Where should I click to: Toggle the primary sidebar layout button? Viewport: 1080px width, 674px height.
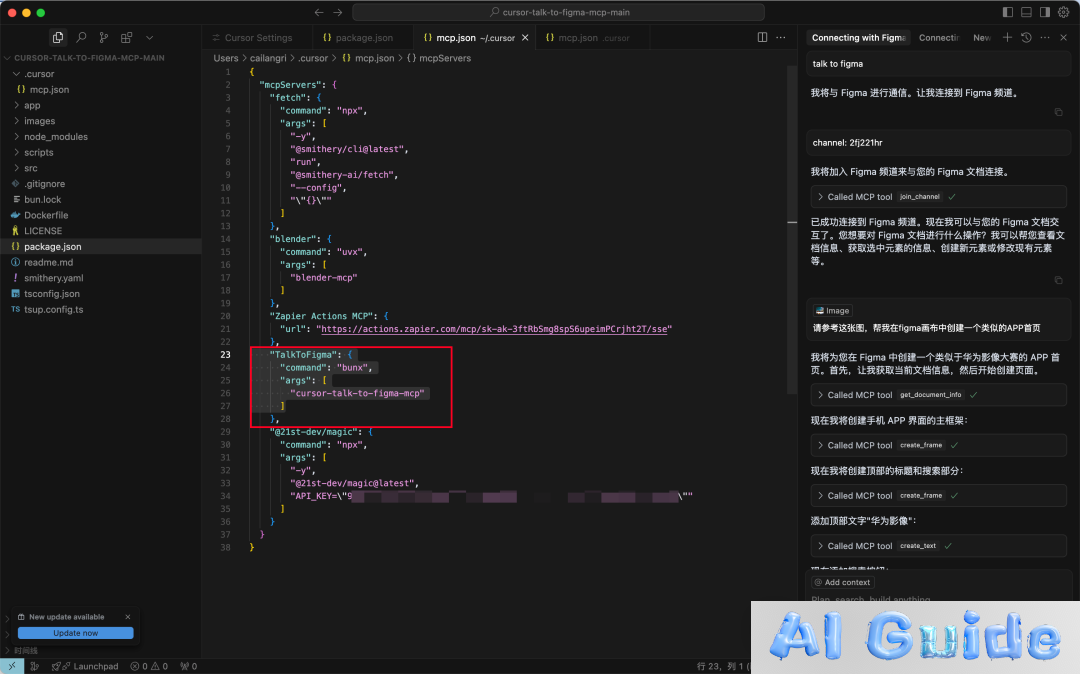point(1008,12)
